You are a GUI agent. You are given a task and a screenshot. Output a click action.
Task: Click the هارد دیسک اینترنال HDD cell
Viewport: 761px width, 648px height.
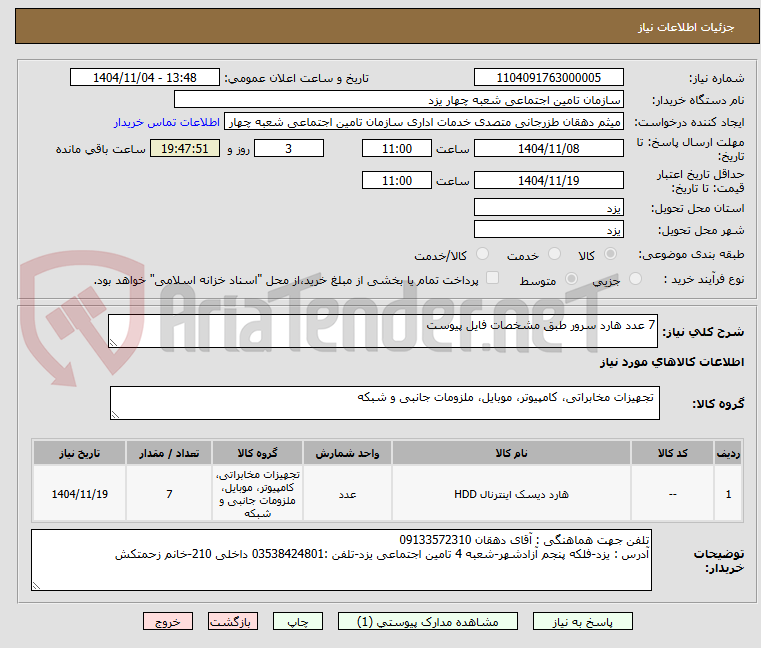click(x=511, y=494)
